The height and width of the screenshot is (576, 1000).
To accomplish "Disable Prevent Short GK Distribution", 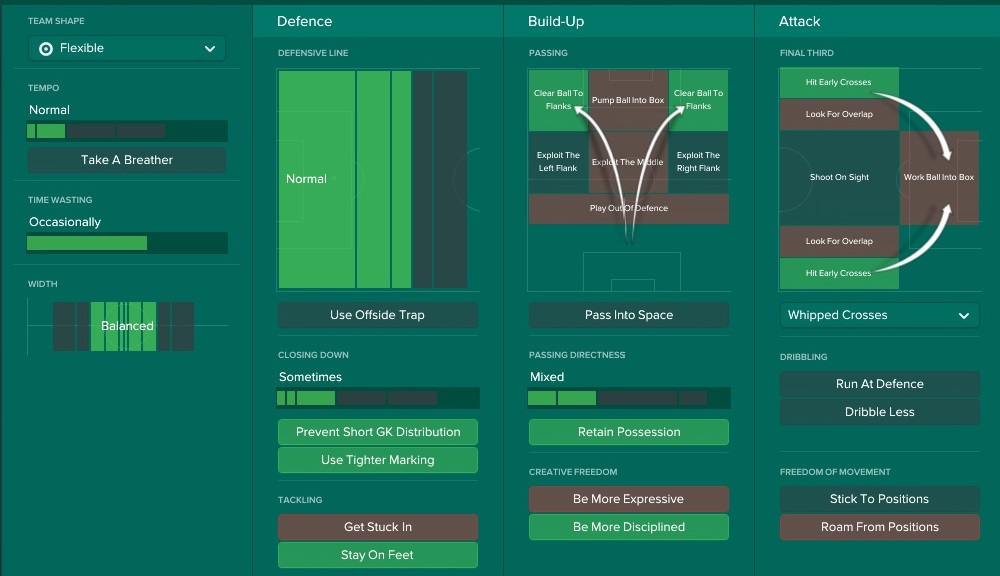I will [377, 432].
